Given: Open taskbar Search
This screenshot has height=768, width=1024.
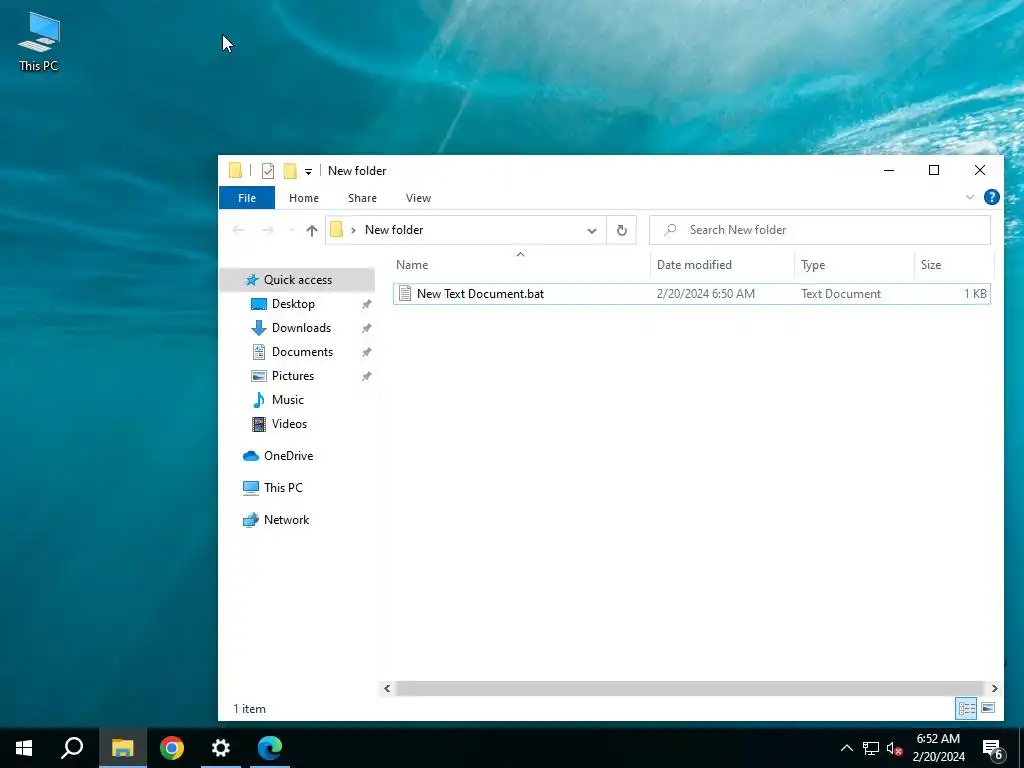Looking at the screenshot, I should point(72,748).
